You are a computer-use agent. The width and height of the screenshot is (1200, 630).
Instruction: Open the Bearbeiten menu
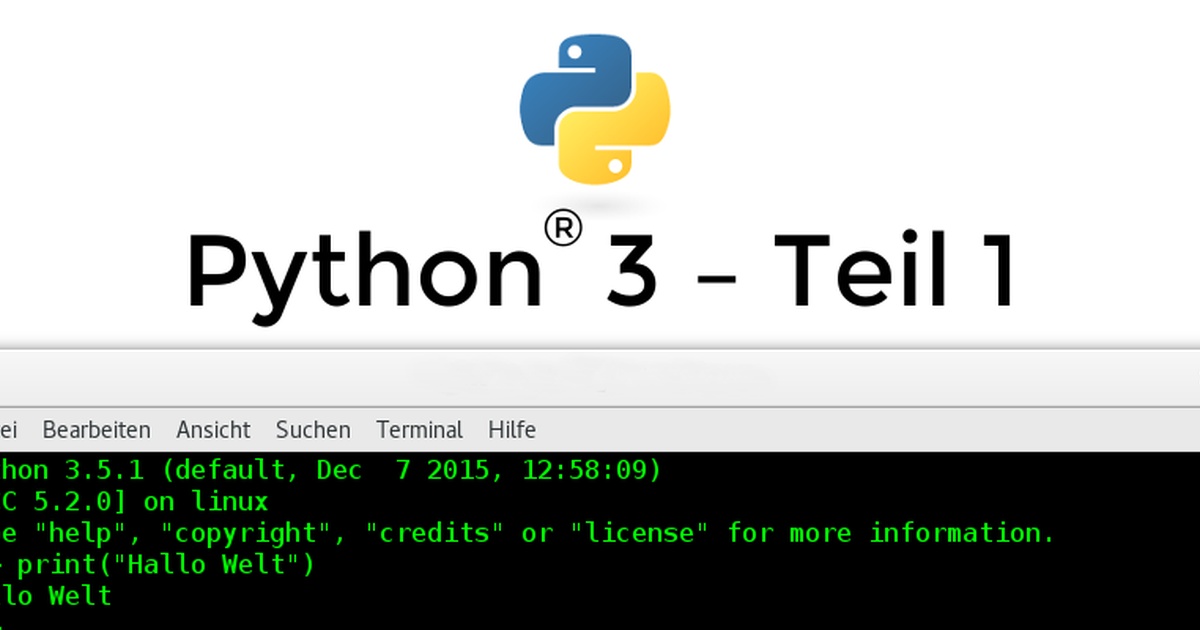[96, 429]
